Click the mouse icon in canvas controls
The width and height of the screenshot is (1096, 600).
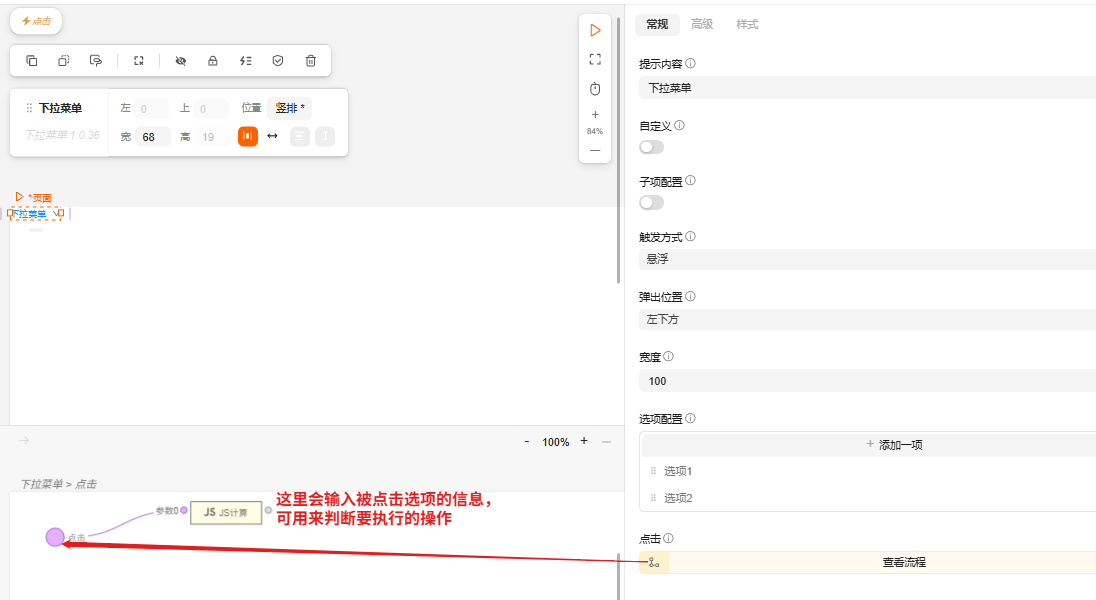tap(595, 89)
